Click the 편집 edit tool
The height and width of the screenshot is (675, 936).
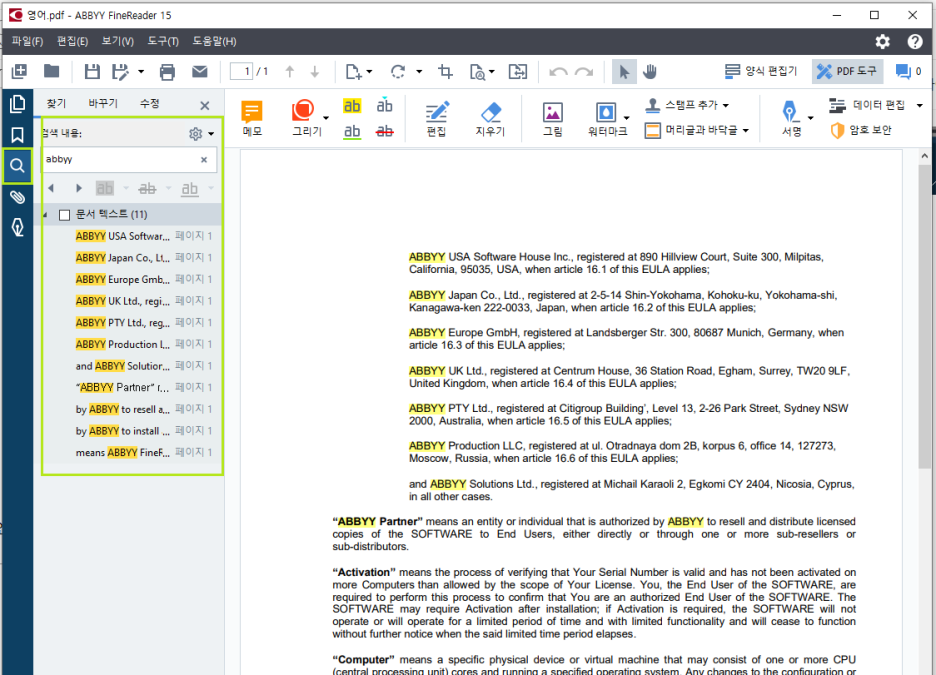[x=436, y=118]
